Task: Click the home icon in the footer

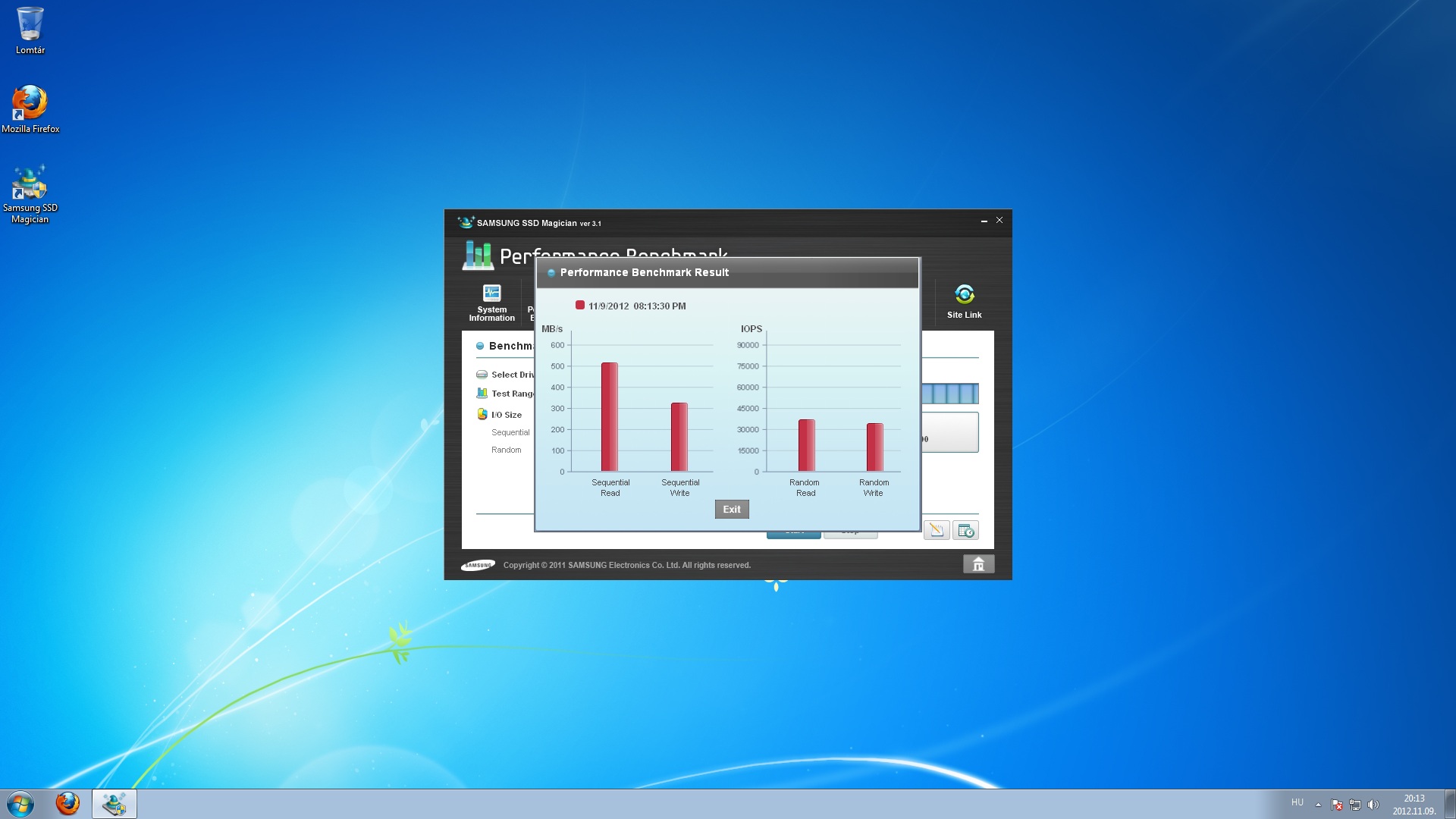Action: (978, 564)
